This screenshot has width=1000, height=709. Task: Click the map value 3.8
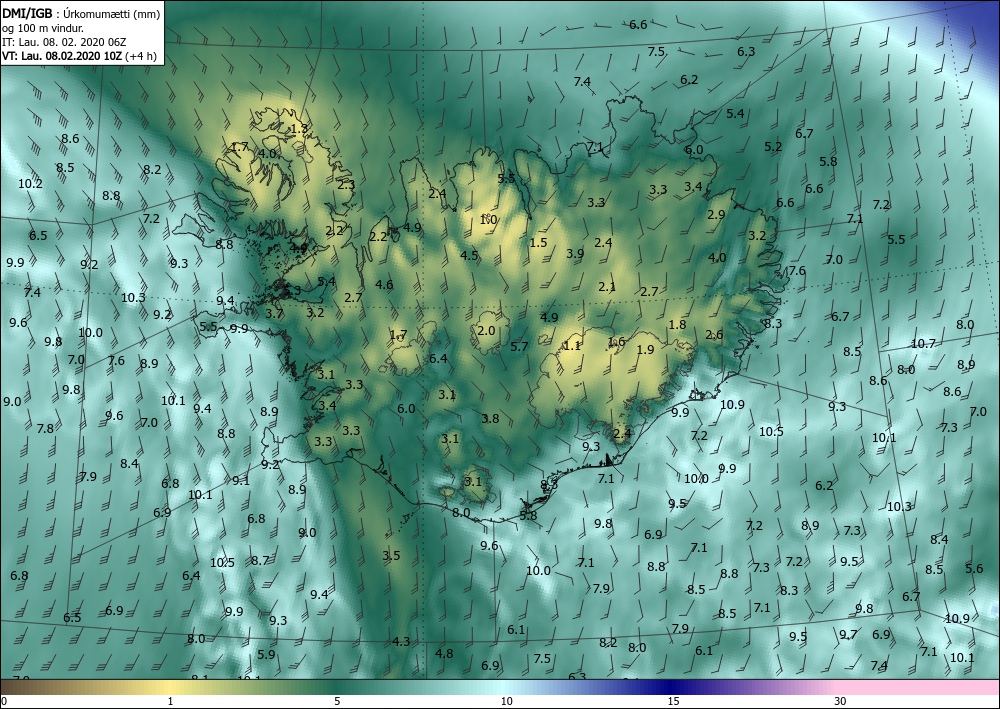click(x=490, y=418)
